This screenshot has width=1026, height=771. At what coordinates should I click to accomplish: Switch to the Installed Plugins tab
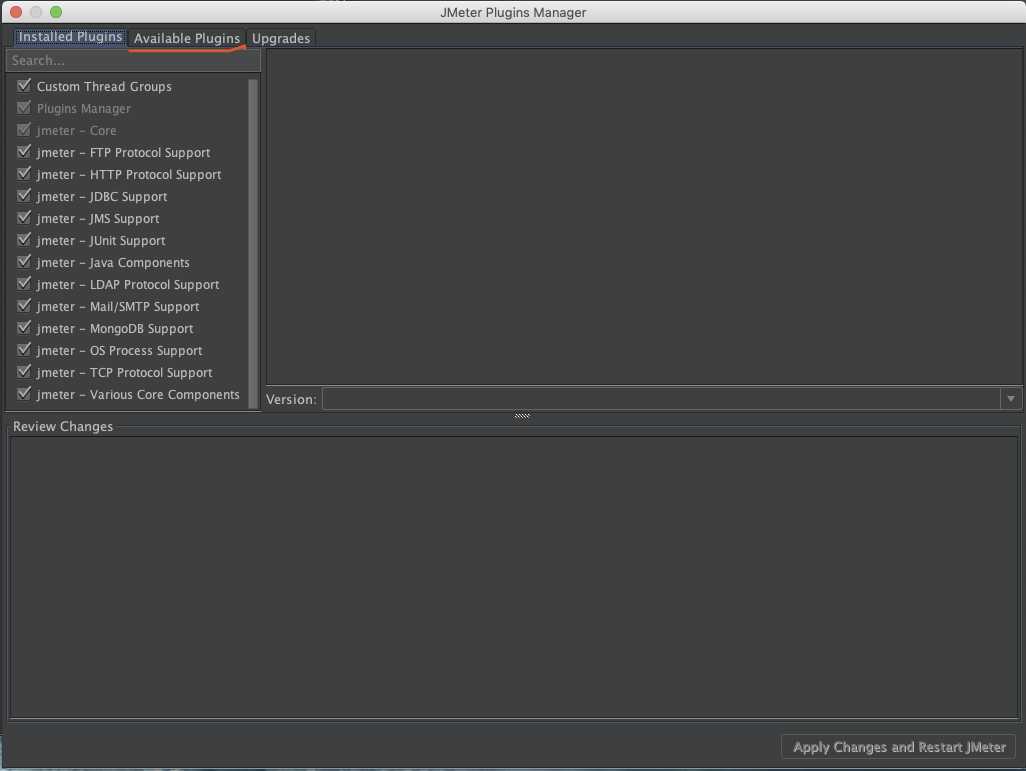tap(69, 37)
